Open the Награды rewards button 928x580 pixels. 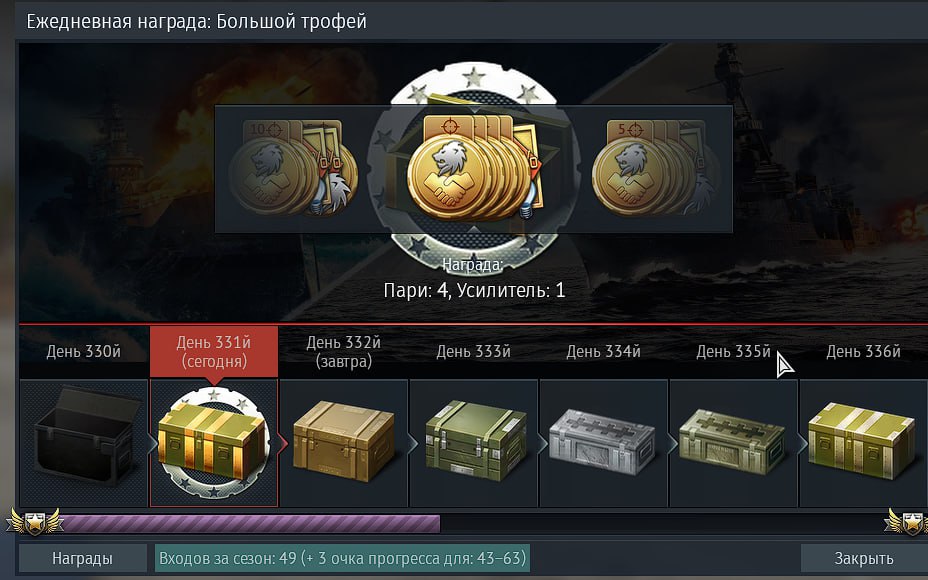(x=82, y=558)
